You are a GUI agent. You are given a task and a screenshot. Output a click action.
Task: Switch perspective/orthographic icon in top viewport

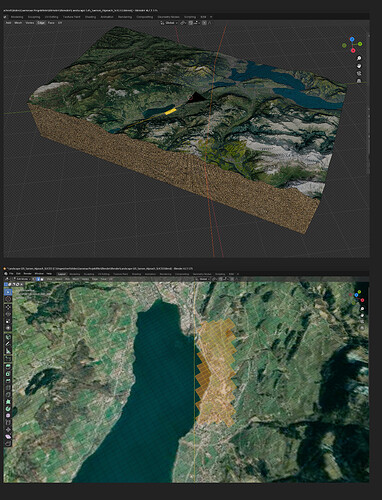359,81
